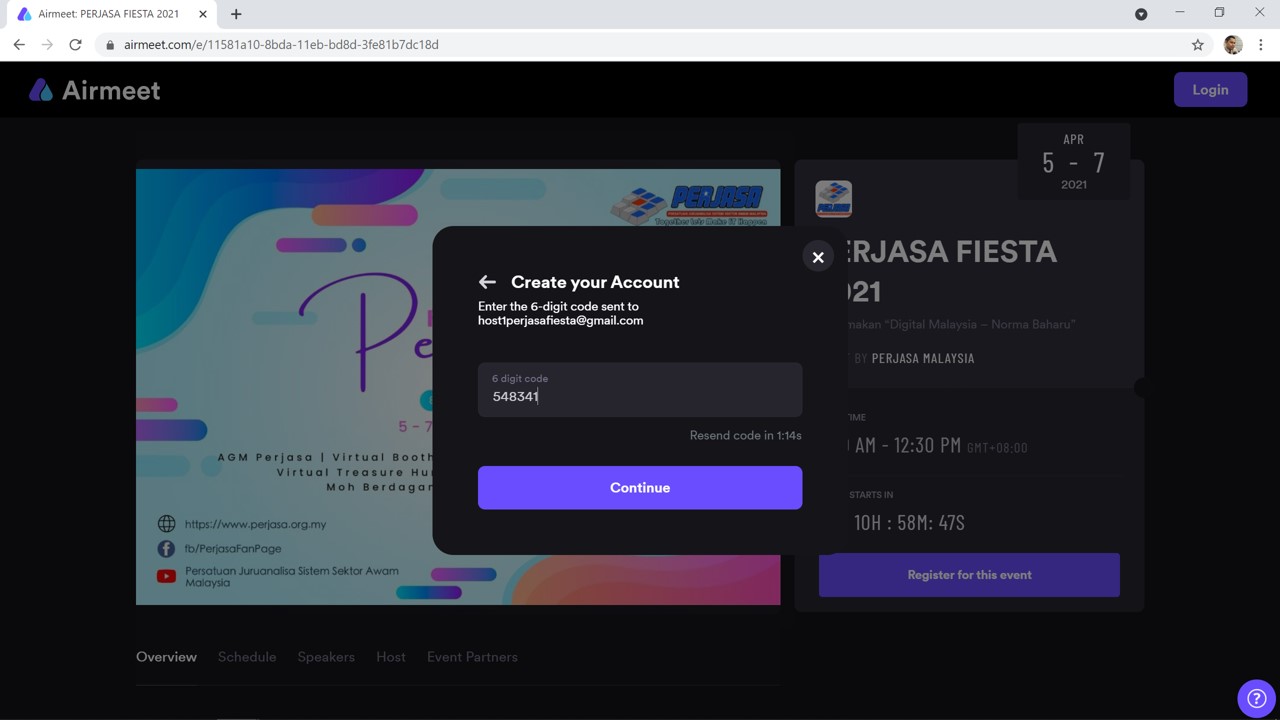Click the YouTube icon on the event banner
The image size is (1280, 720).
pos(166,576)
